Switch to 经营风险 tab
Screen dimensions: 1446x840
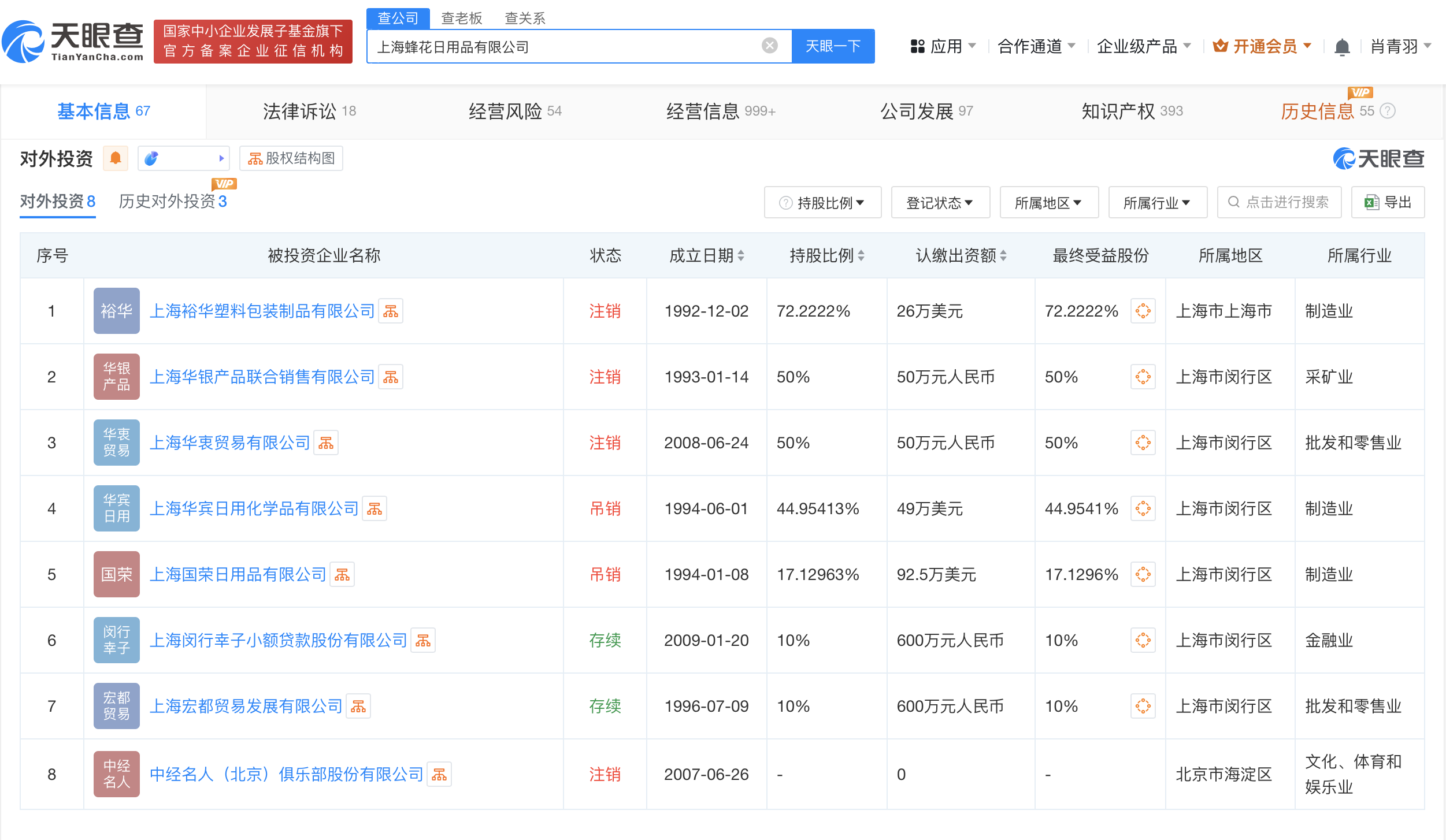[x=515, y=111]
